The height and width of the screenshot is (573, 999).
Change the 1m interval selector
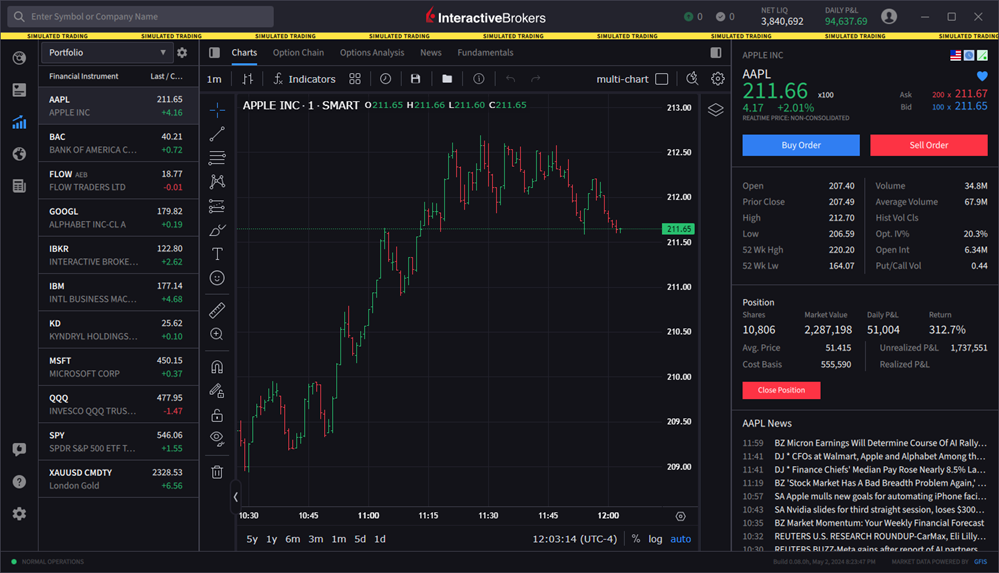[x=214, y=79]
